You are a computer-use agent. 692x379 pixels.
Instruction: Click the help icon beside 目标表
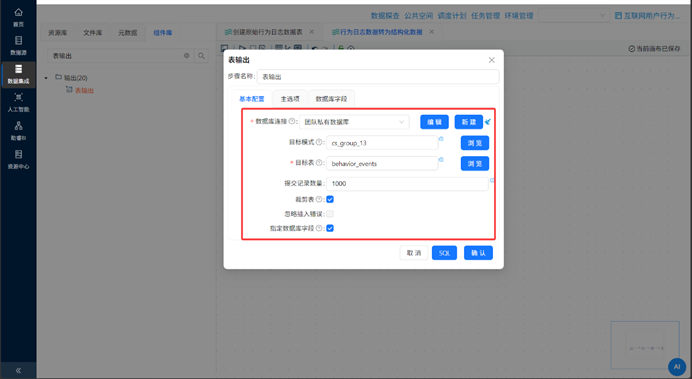coord(319,163)
